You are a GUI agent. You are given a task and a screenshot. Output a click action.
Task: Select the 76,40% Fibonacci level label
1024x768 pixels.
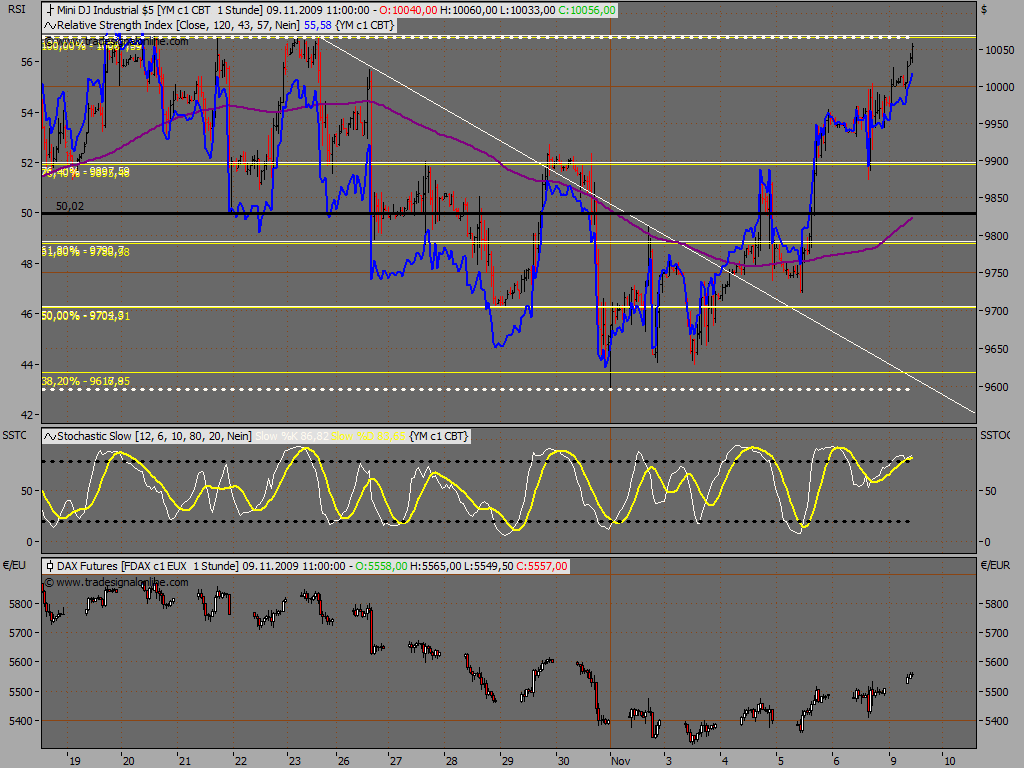pyautogui.click(x=86, y=172)
